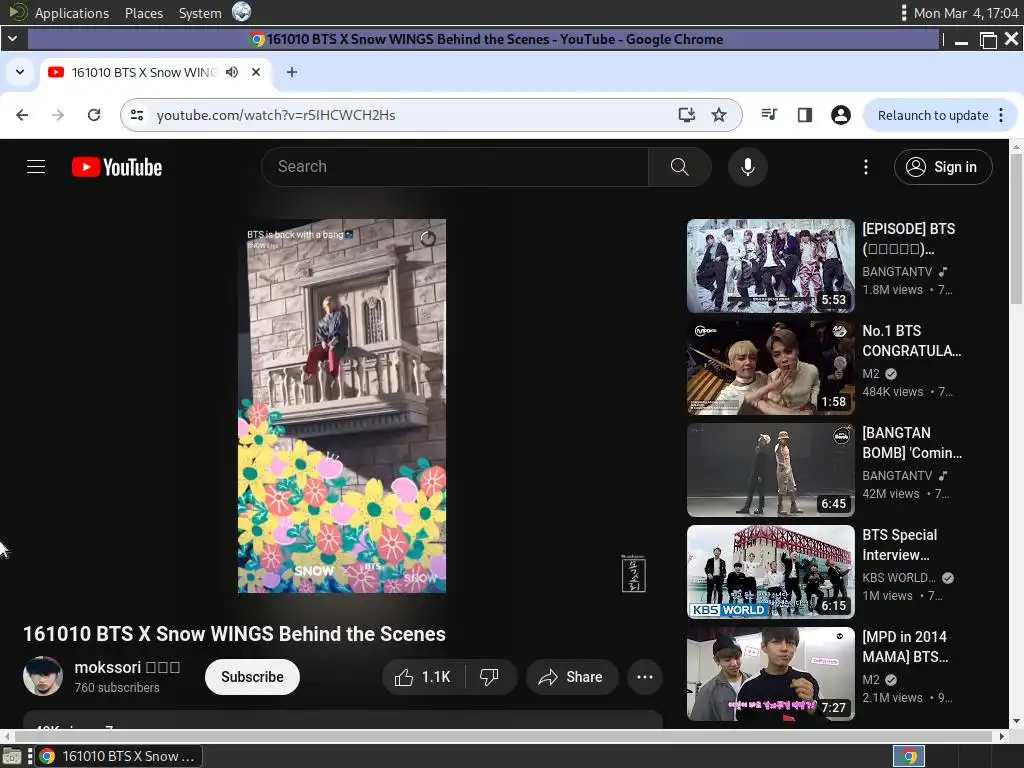The height and width of the screenshot is (768, 1024).
Task: Click the Share button
Action: click(x=571, y=677)
